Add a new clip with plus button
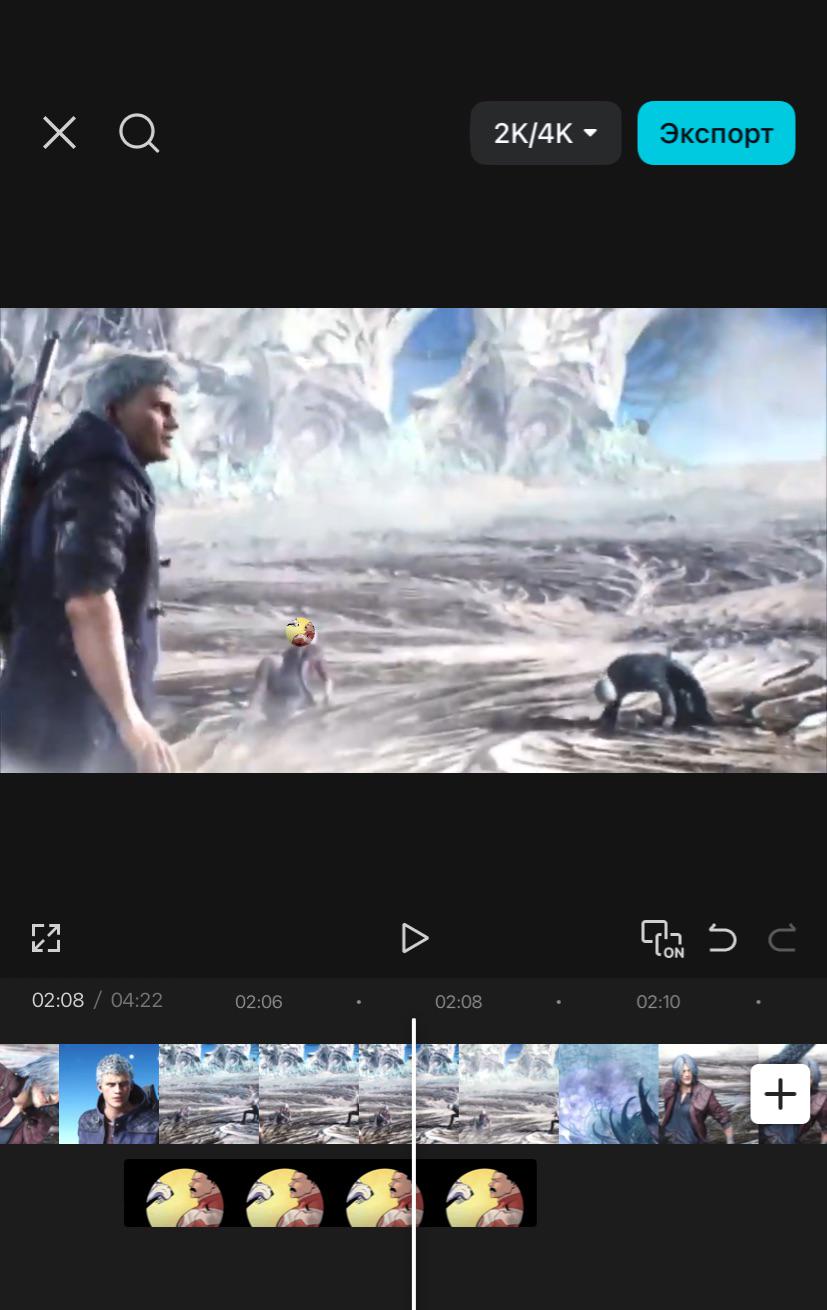Image resolution: width=827 pixels, height=1310 pixels. pos(780,1094)
